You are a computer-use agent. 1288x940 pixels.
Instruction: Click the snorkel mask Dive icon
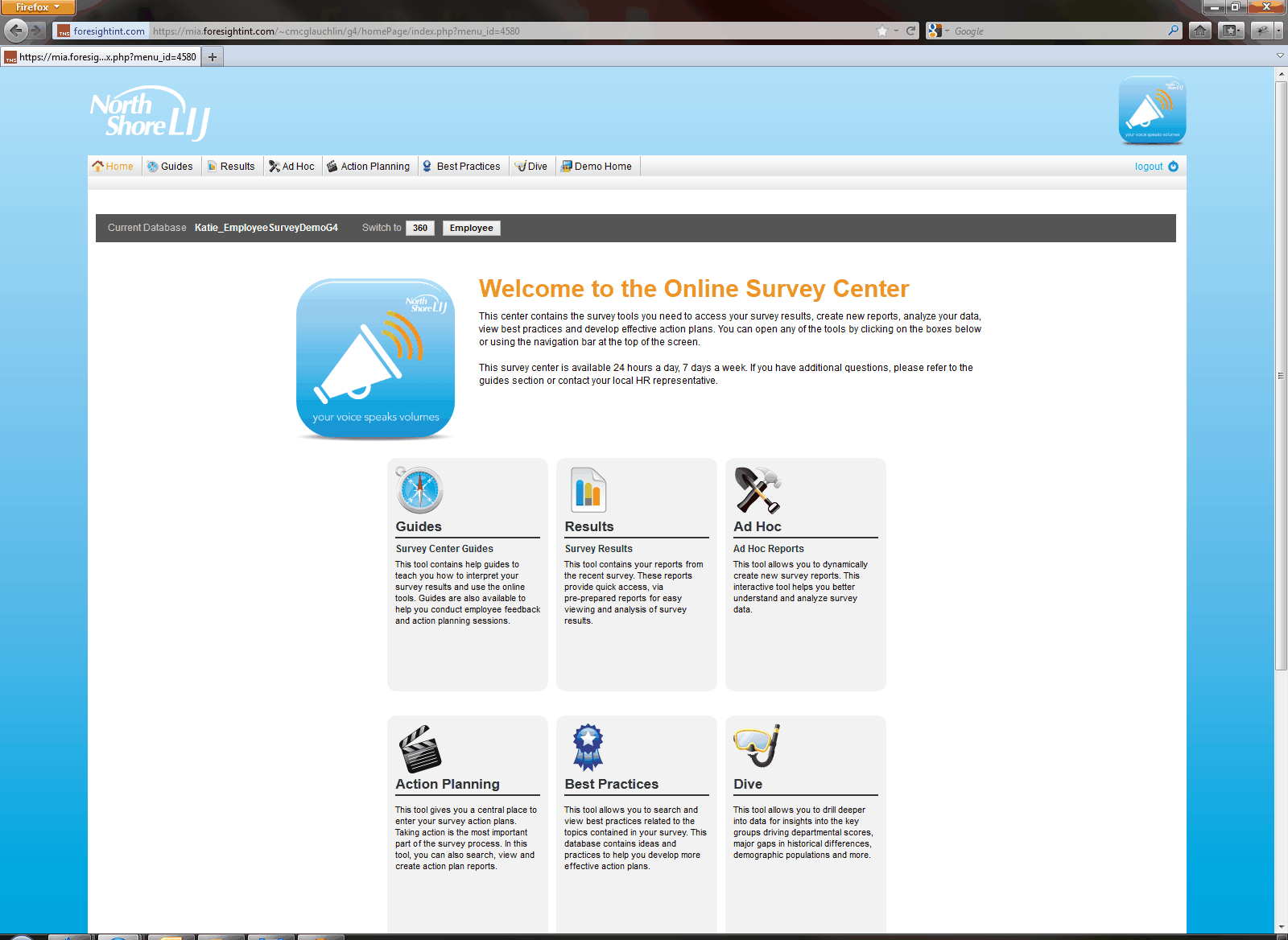(757, 745)
